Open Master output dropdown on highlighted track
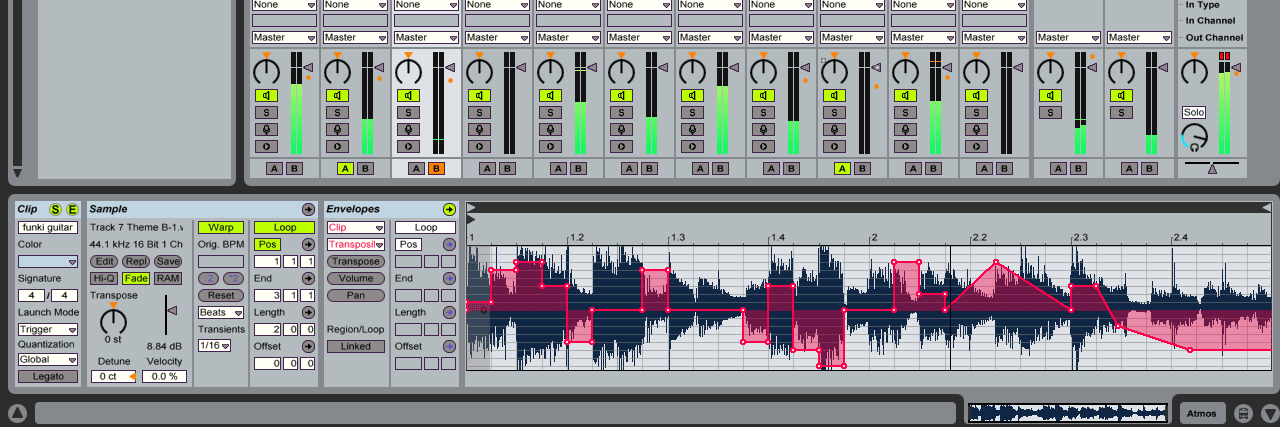1280x427 pixels. (426, 37)
